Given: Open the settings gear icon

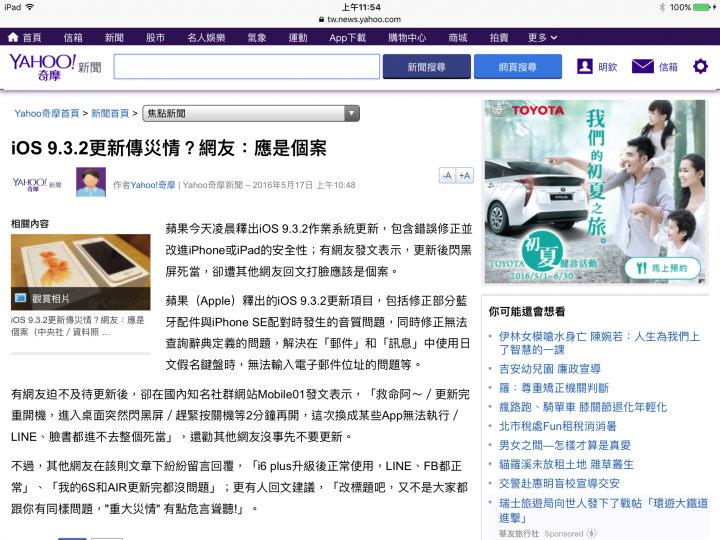Looking at the screenshot, I should point(700,67).
